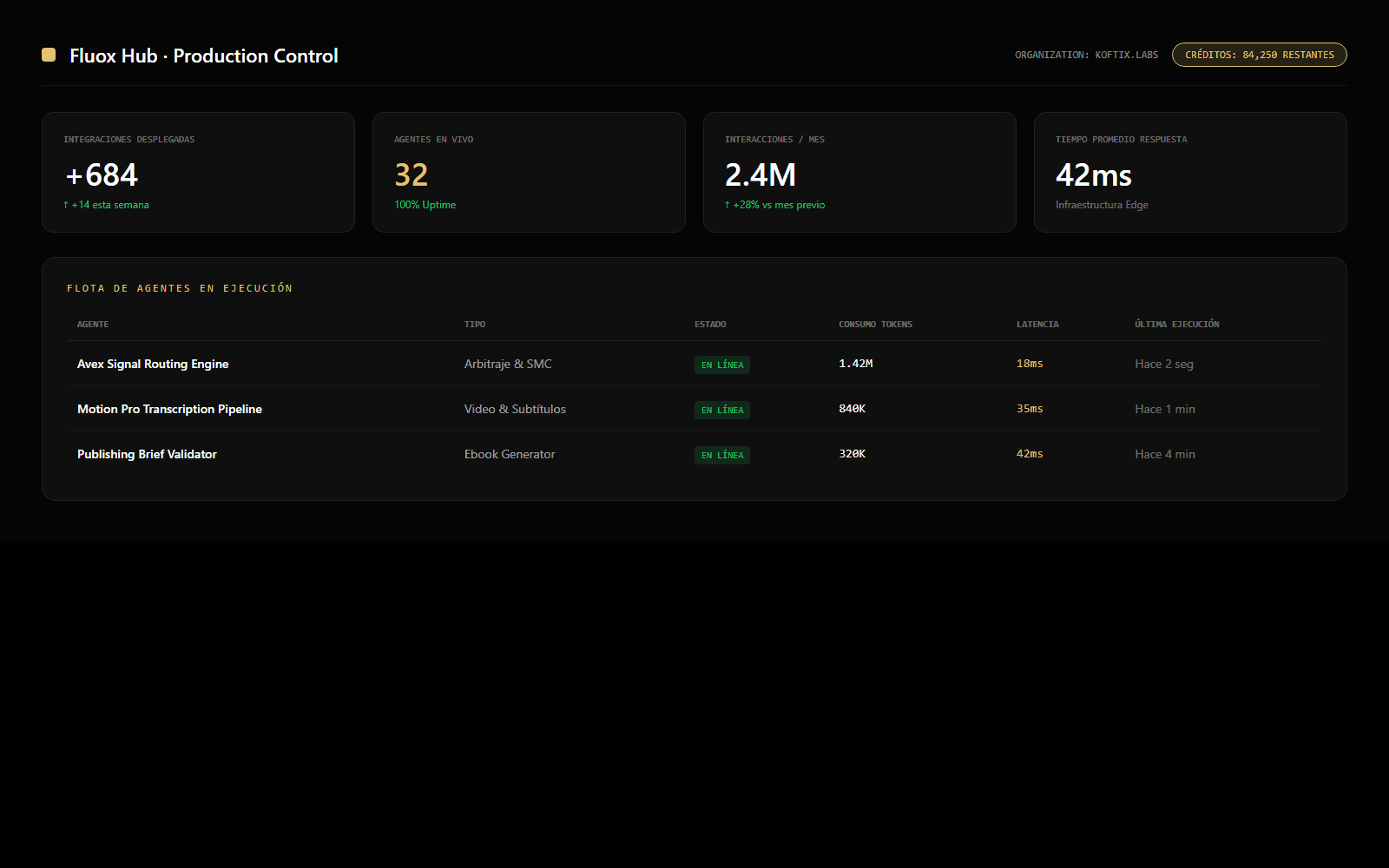Open the Motion Pro Transcription Pipeline agent

(x=169, y=409)
